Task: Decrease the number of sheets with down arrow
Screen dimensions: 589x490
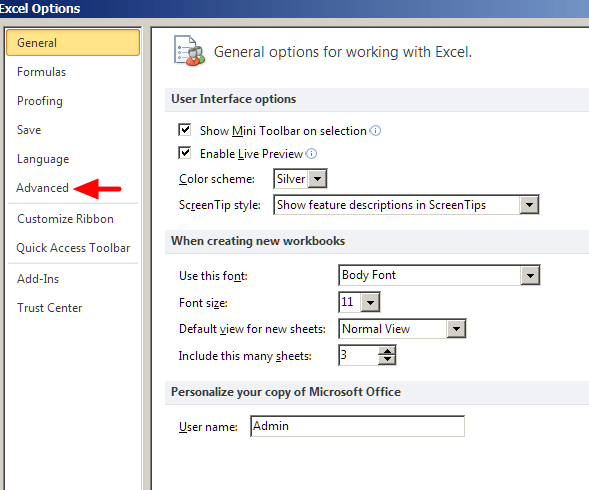Action: tap(387, 360)
